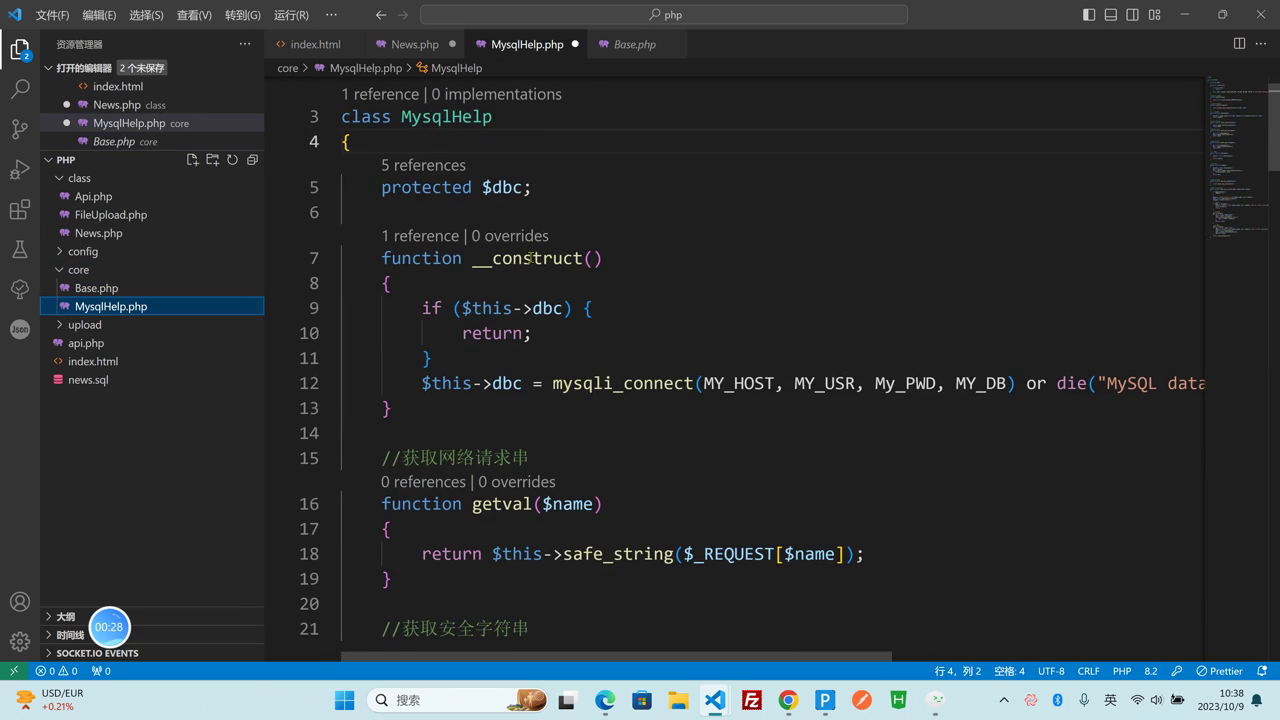
Task: Open the View menu
Action: click(194, 15)
